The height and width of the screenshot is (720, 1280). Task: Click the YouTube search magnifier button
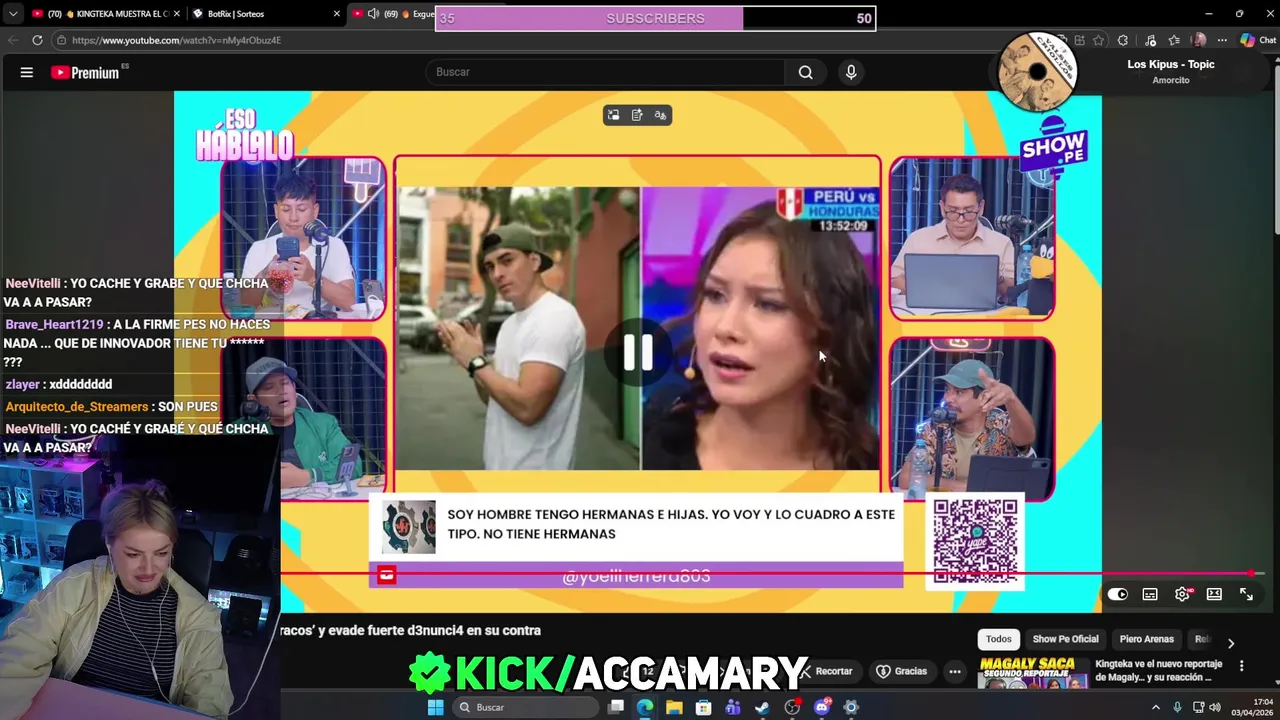(805, 72)
